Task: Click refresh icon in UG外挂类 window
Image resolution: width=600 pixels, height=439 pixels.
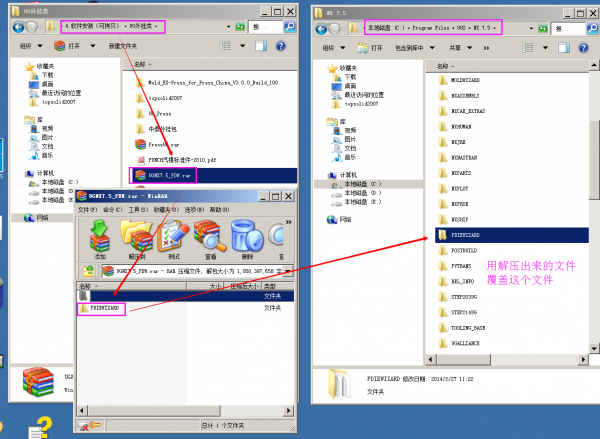Action: 240,27
